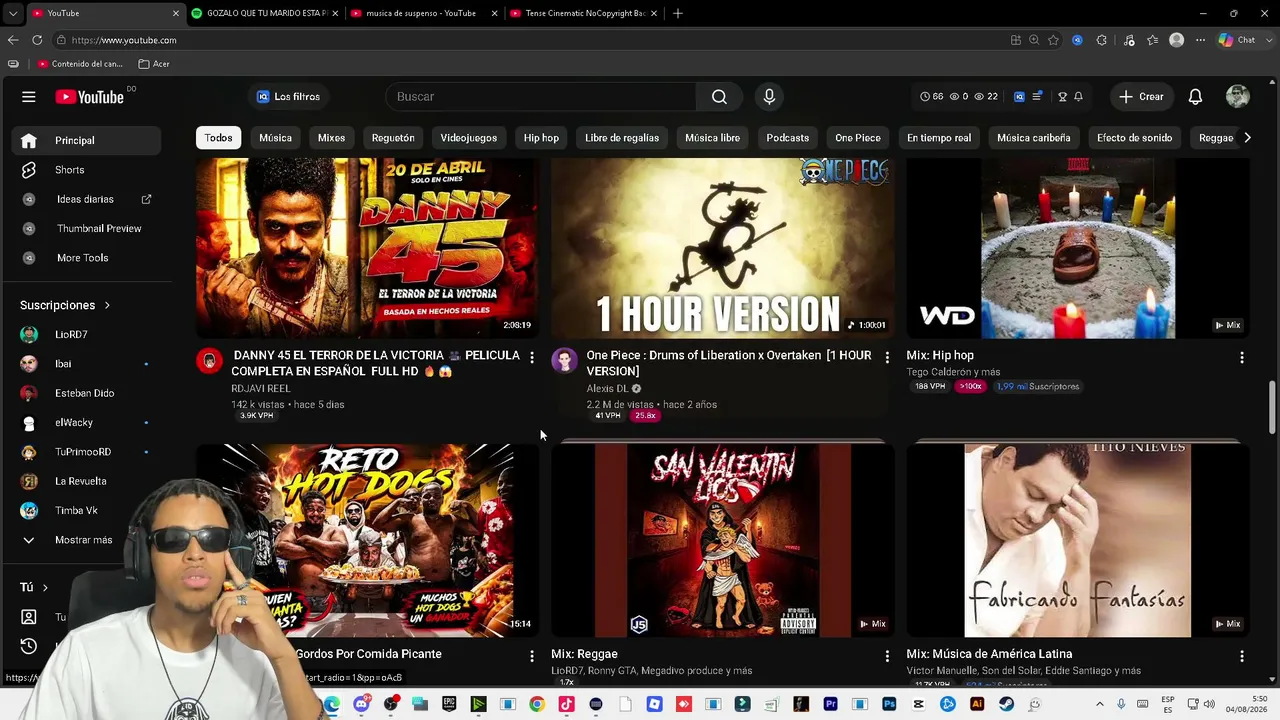Open the browser three-dot settings menu

(1200, 40)
